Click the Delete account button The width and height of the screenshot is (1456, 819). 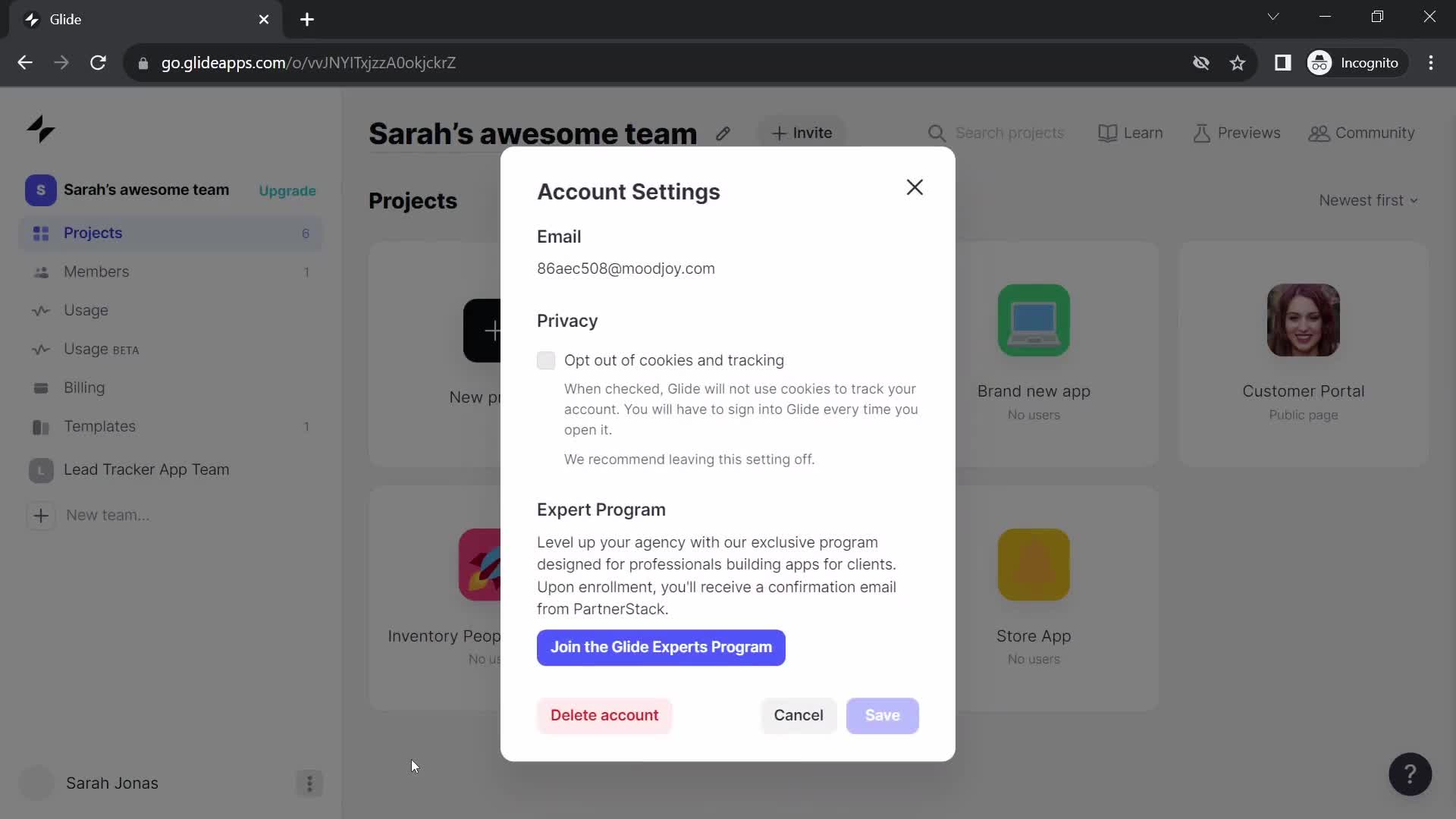pos(605,714)
